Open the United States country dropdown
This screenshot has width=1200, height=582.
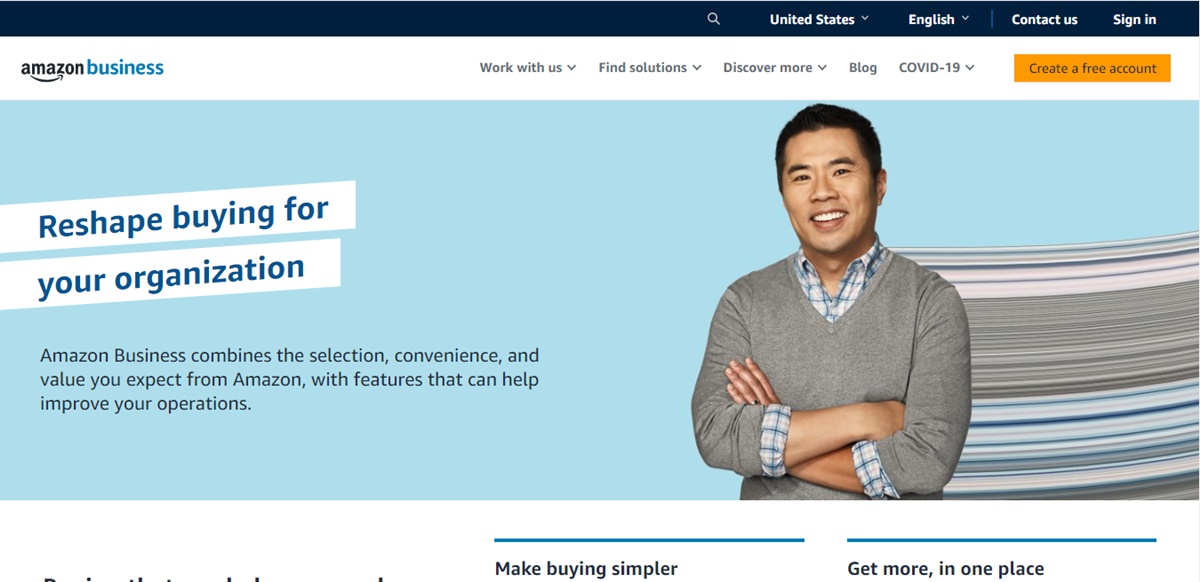click(819, 19)
